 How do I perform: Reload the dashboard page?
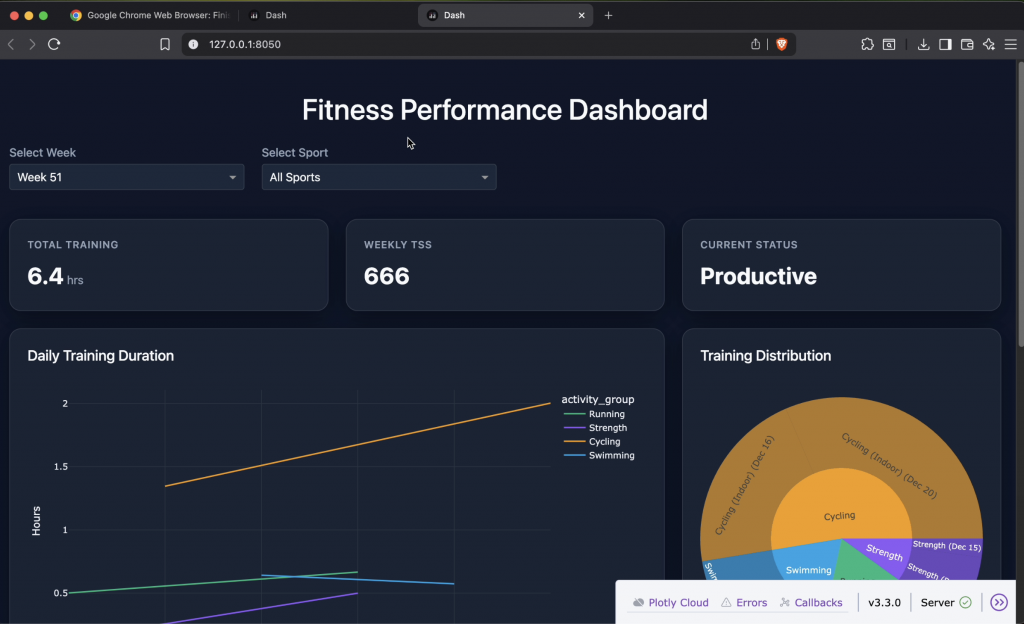click(54, 44)
